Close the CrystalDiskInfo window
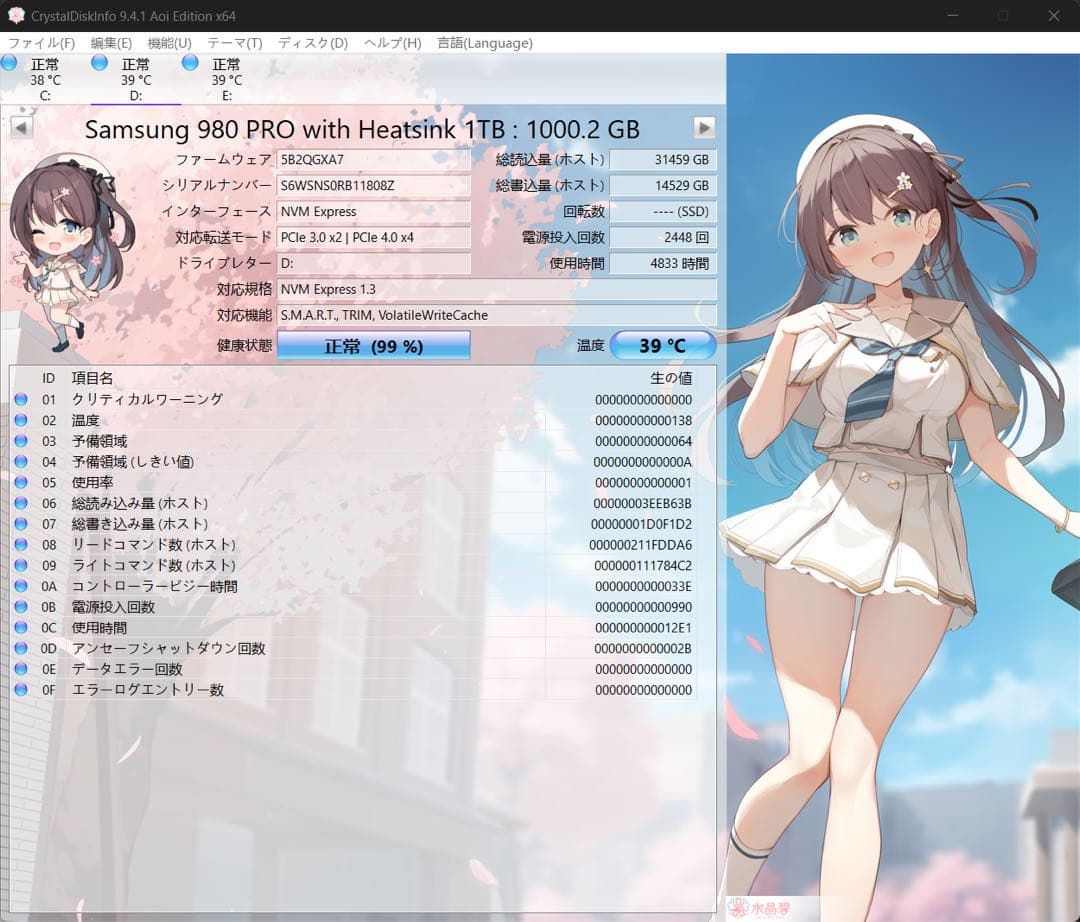 (1054, 15)
